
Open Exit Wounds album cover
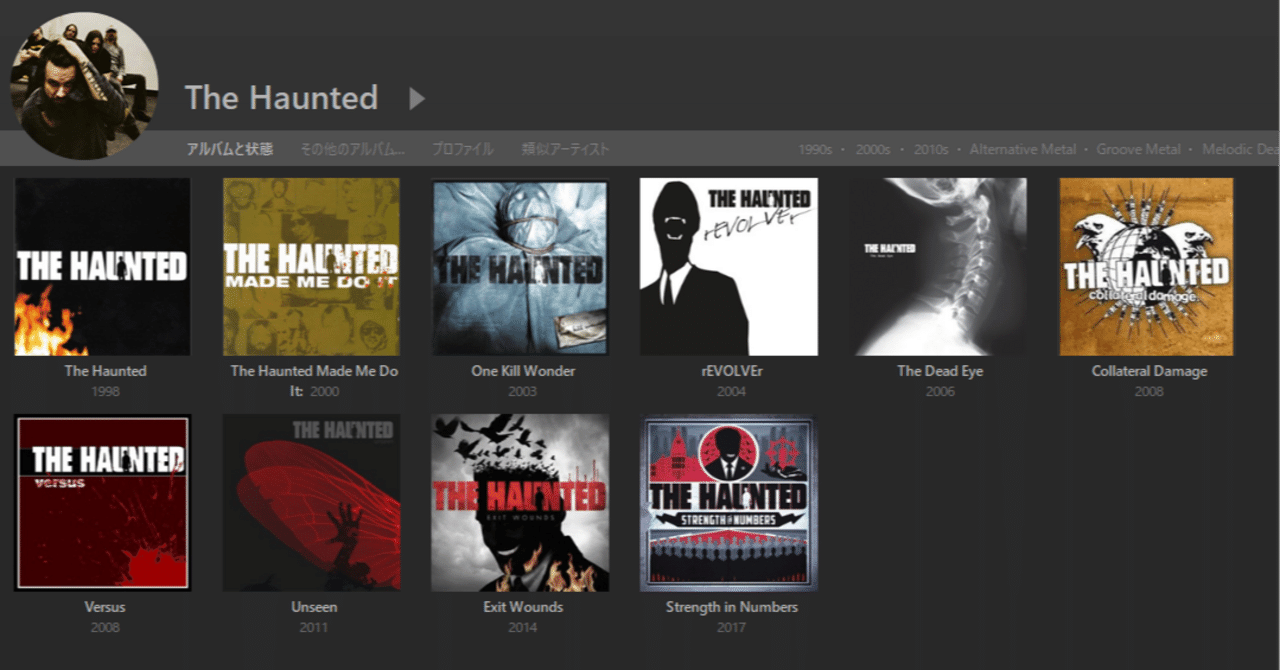coord(520,503)
